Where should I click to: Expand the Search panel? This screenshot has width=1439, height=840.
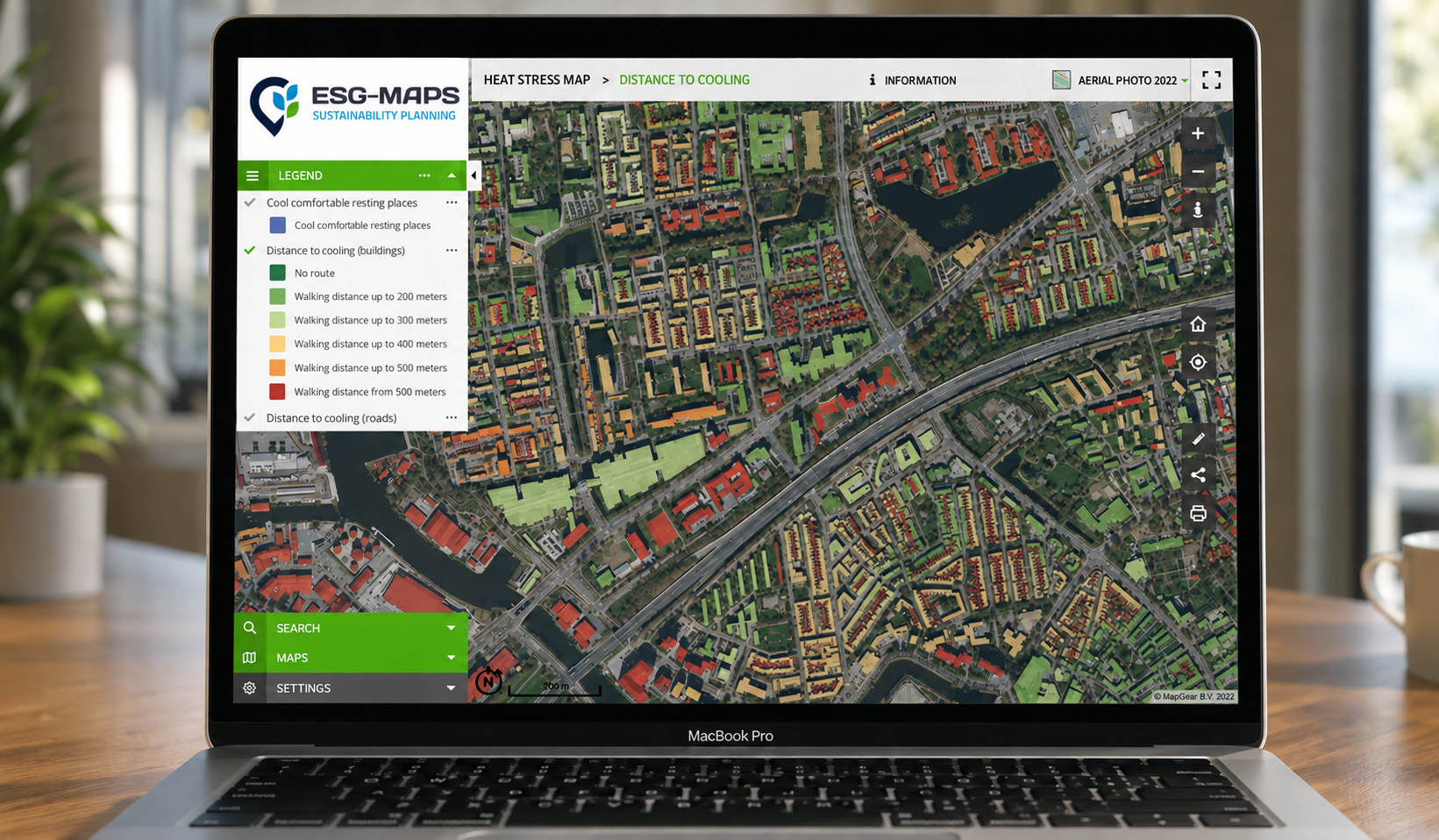pyautogui.click(x=352, y=628)
